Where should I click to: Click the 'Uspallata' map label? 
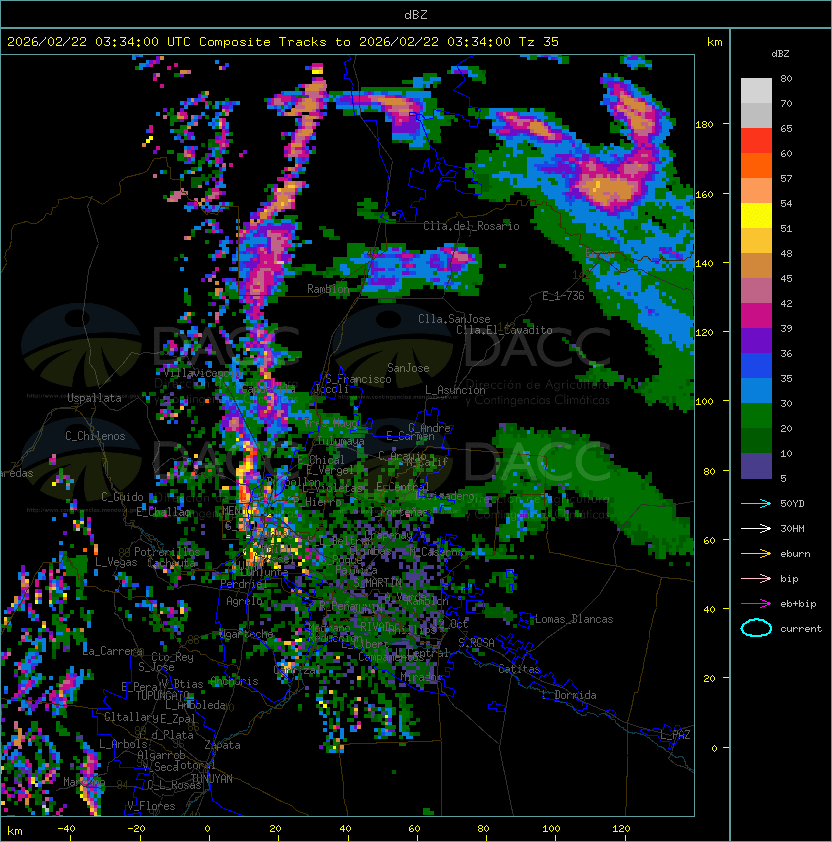point(95,398)
